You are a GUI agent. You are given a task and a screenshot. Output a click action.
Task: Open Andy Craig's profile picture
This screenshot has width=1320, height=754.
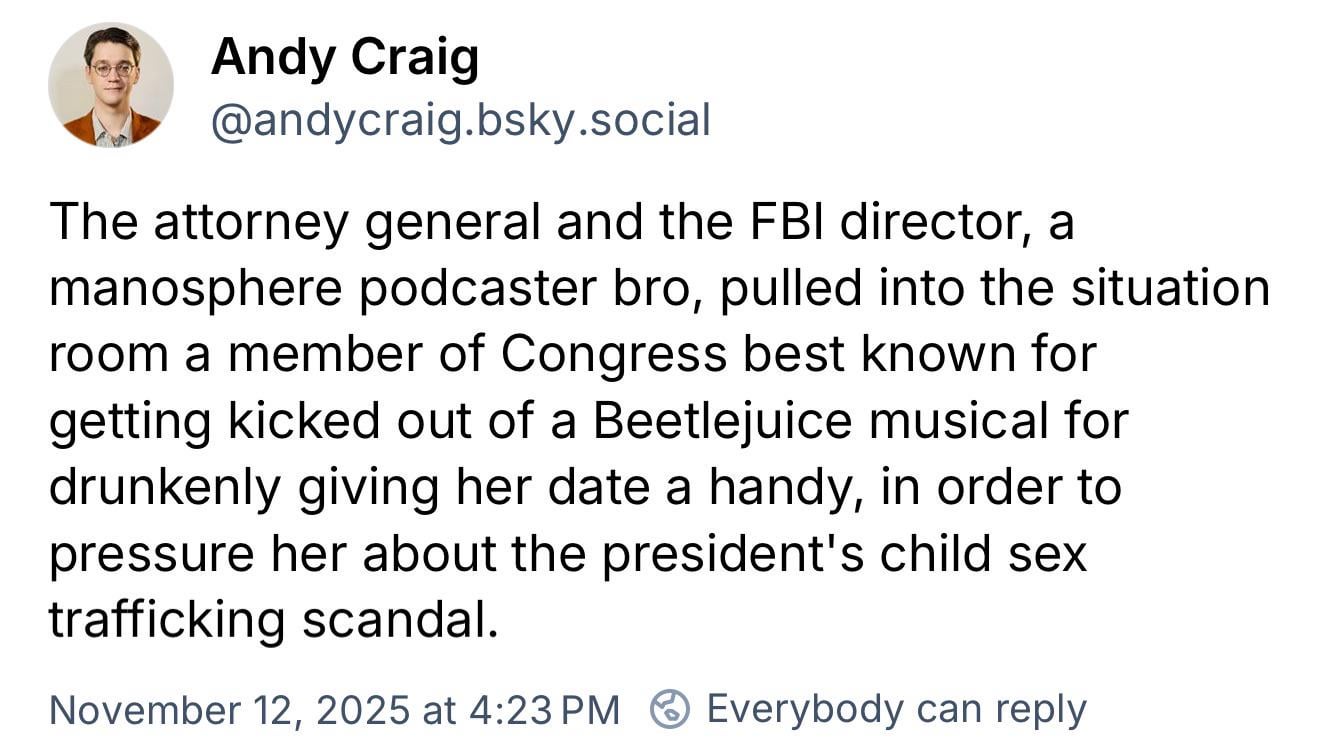tap(110, 86)
